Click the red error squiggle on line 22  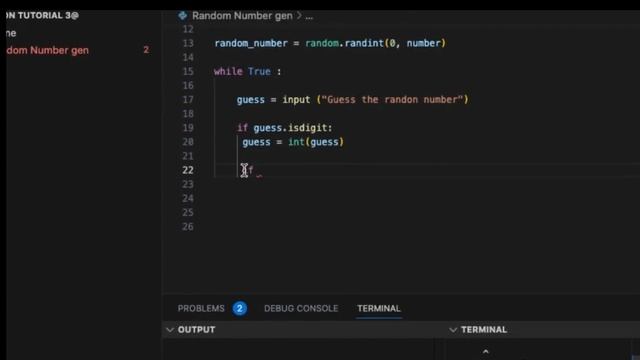click(x=259, y=176)
